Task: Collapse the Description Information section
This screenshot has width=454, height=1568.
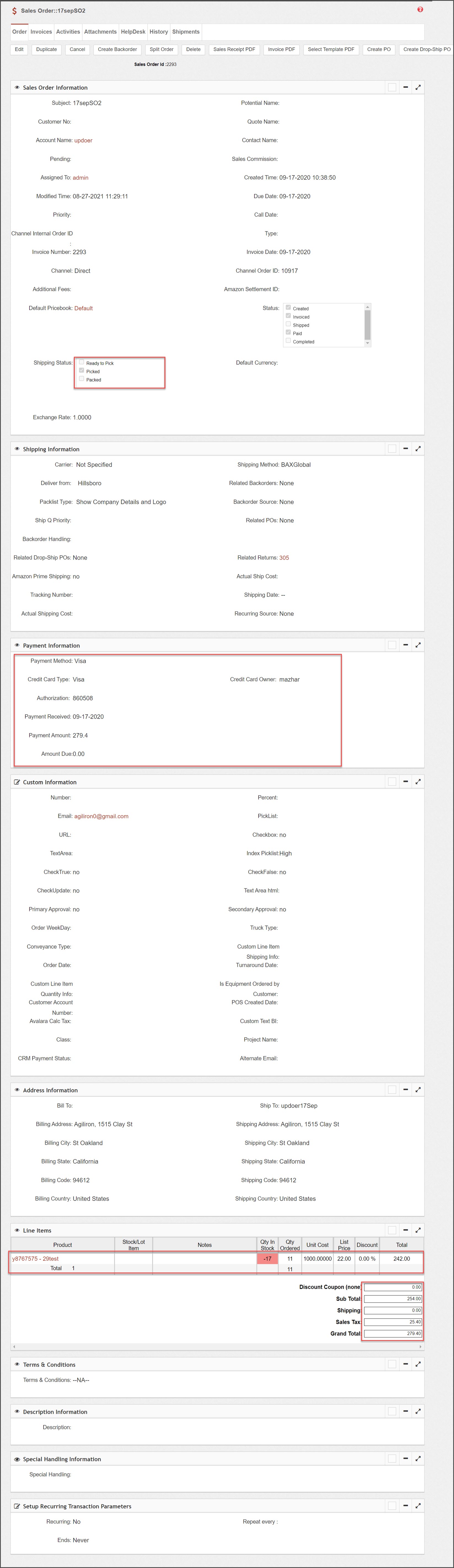Action: (405, 1411)
